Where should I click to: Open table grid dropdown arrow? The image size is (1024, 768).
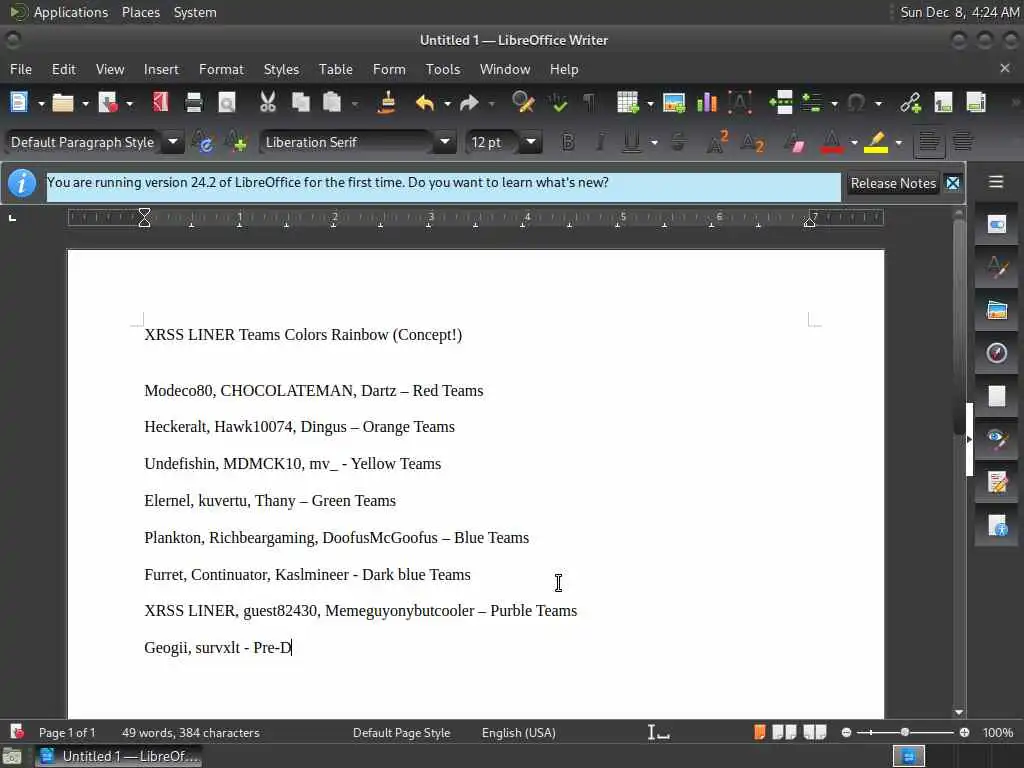(650, 103)
